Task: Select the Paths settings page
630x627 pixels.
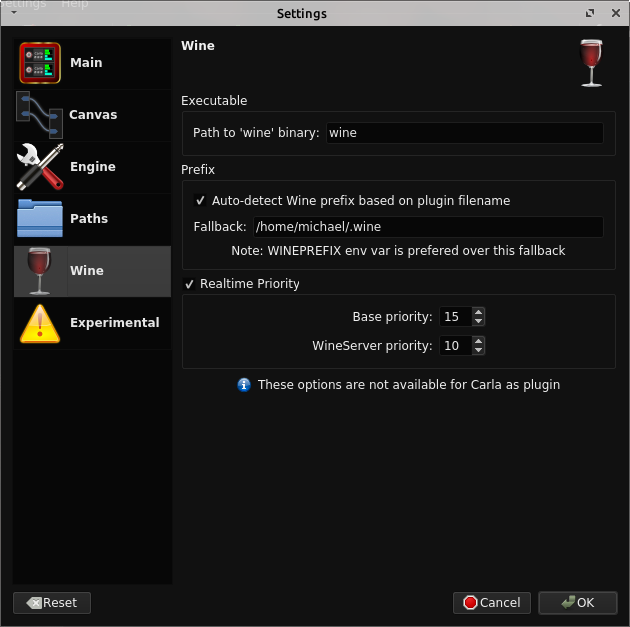Action: coord(92,219)
